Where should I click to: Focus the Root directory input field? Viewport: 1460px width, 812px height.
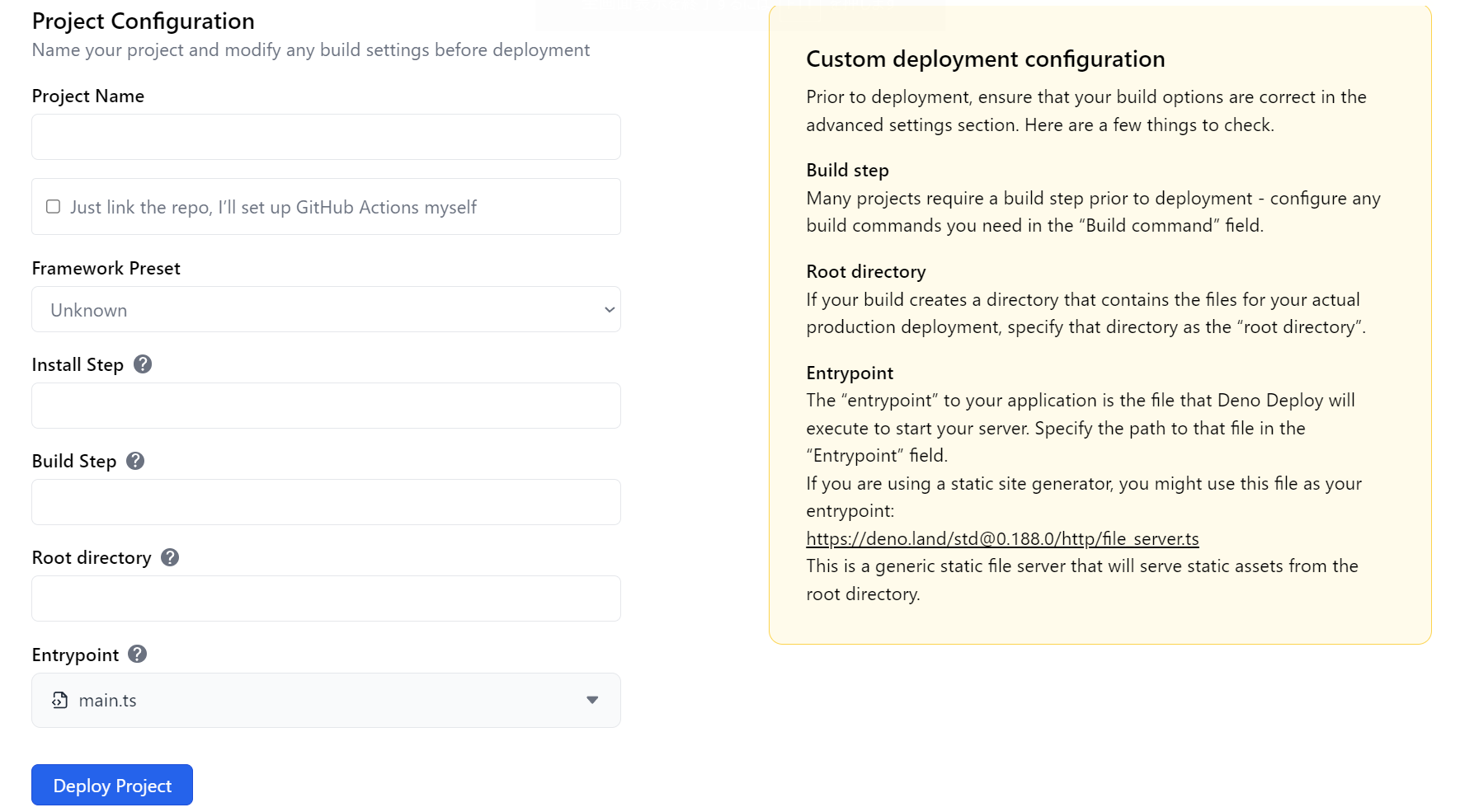pos(326,598)
